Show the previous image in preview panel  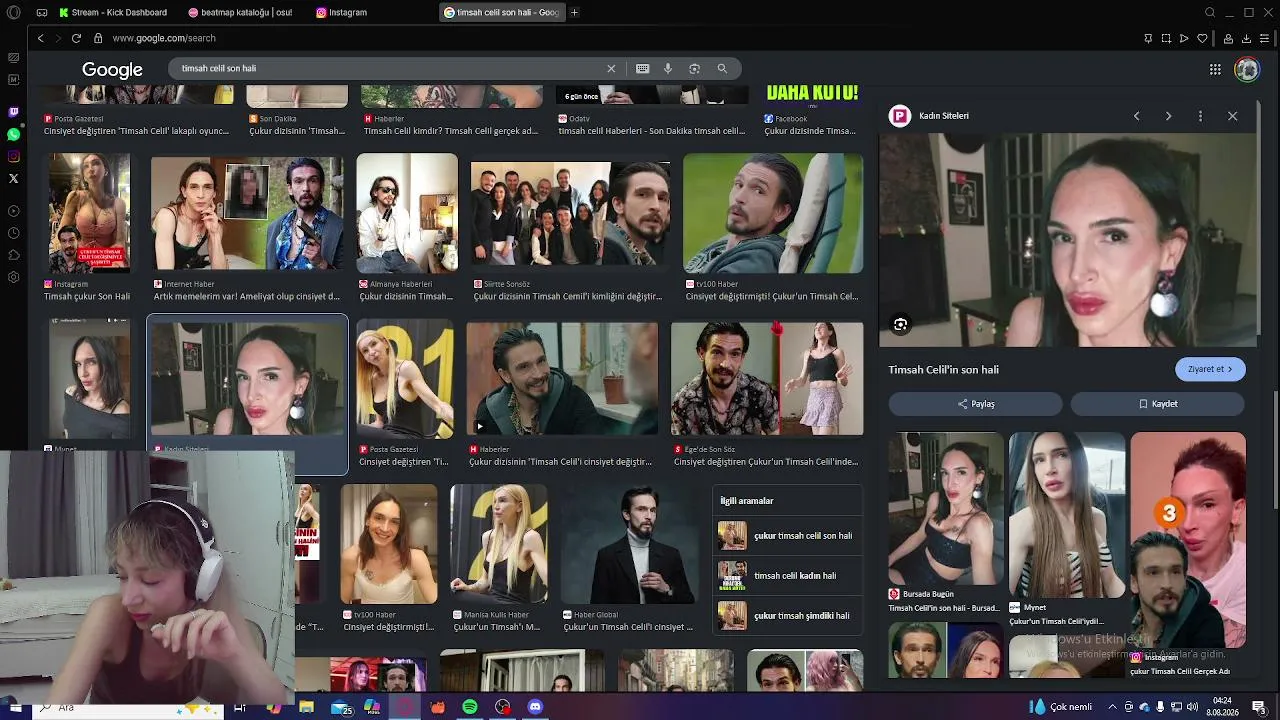1136,116
